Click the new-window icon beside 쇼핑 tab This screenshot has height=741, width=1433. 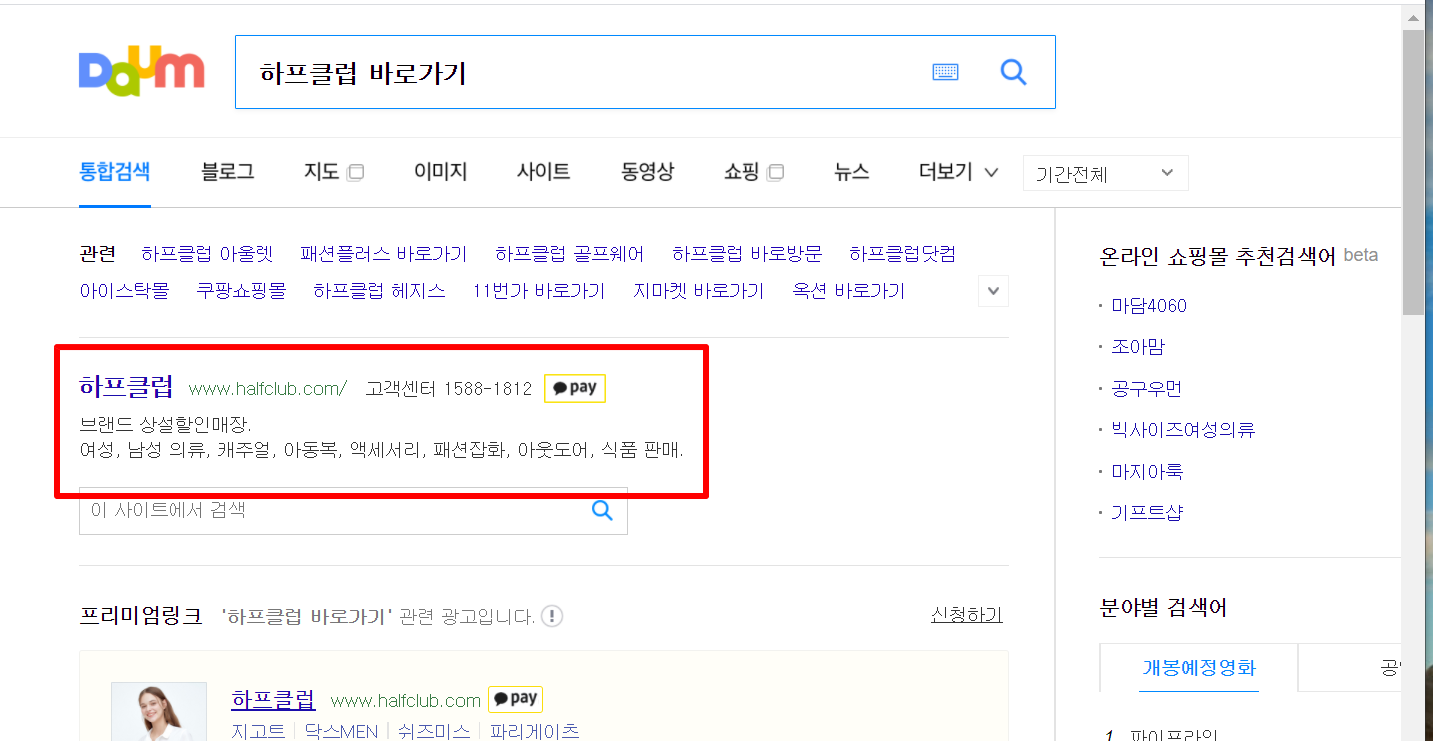pyautogui.click(x=775, y=172)
